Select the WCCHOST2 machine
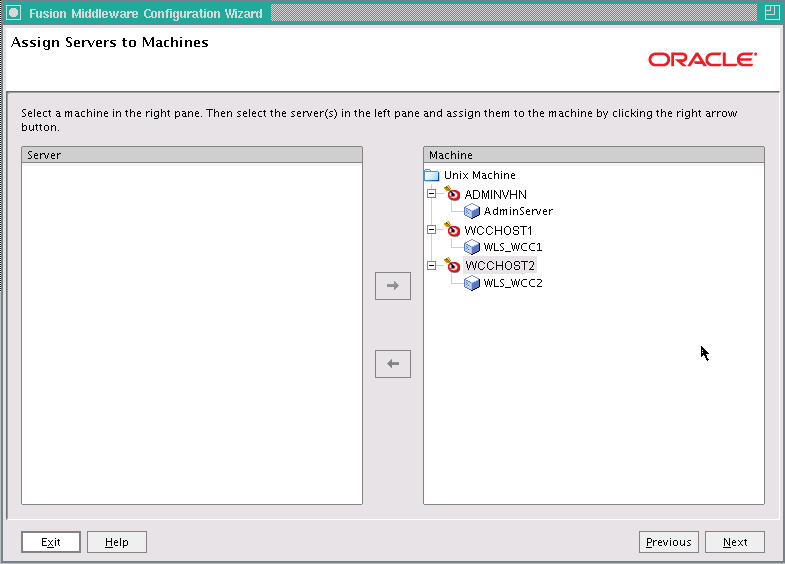 coord(500,266)
